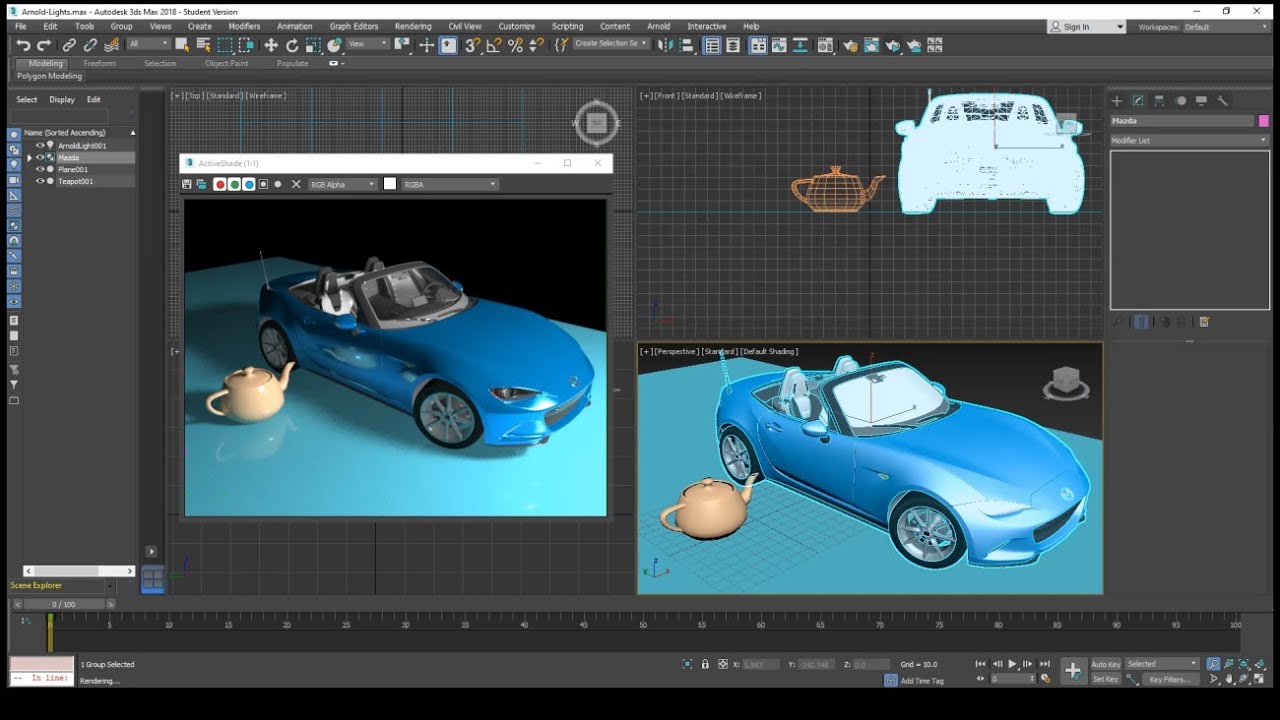Toggle the red channel in ActiveShade

[220, 184]
